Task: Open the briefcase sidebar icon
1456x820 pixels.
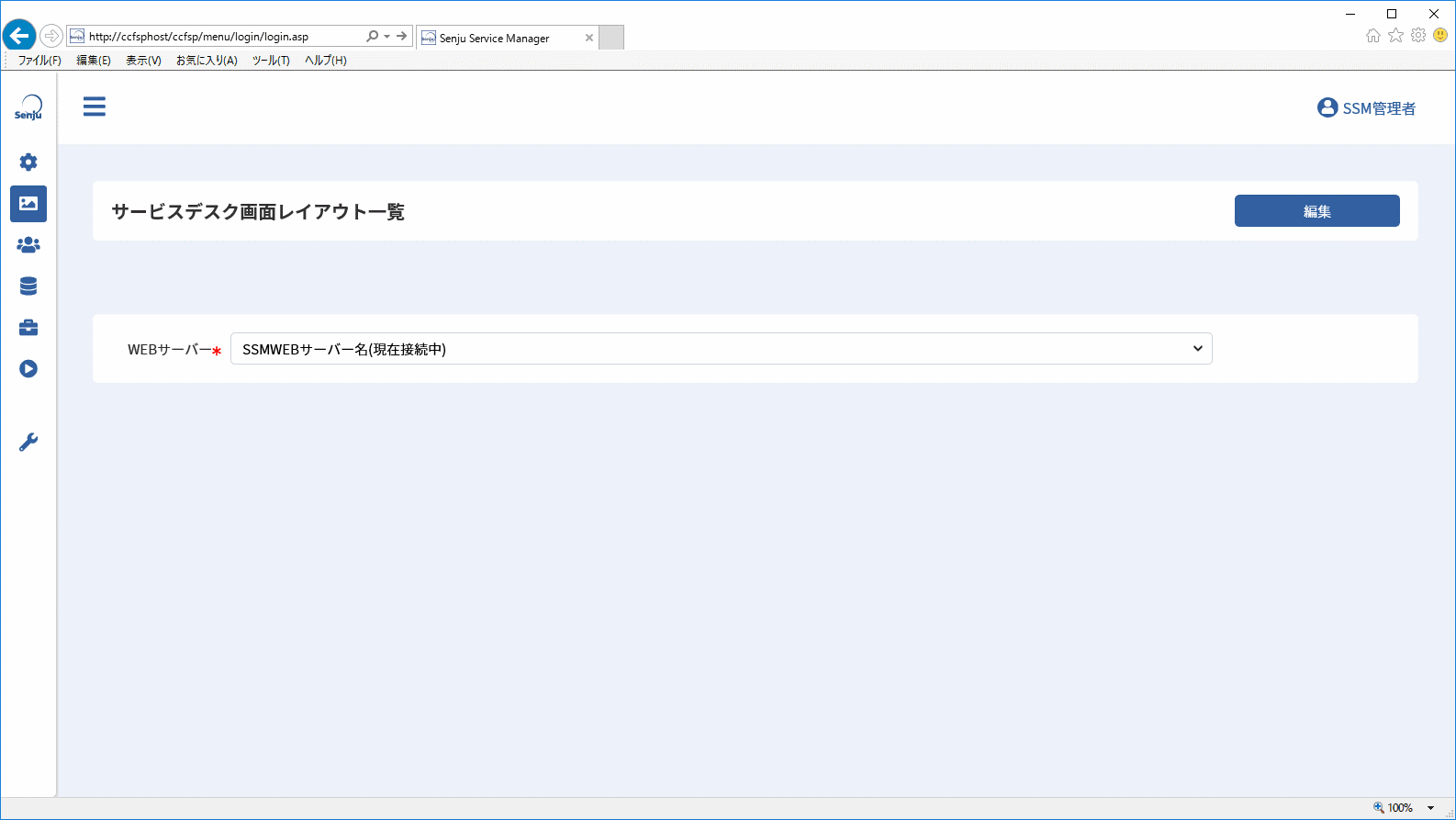Action: click(28, 328)
